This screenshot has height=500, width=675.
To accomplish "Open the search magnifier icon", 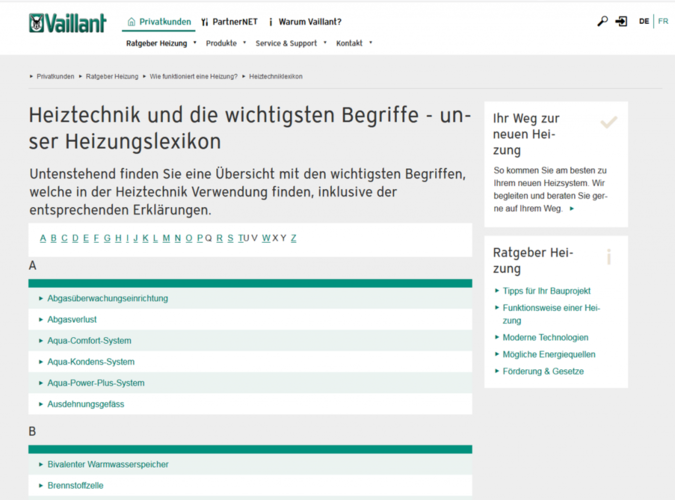I will 602,21.
